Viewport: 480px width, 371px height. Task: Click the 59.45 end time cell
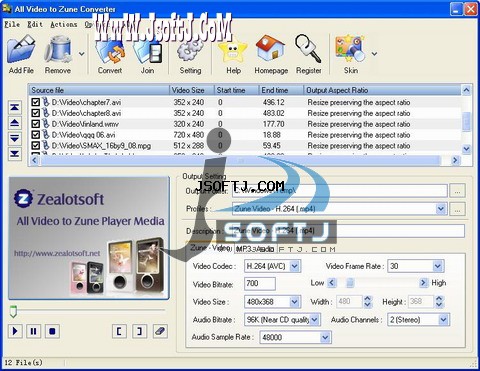click(271, 146)
